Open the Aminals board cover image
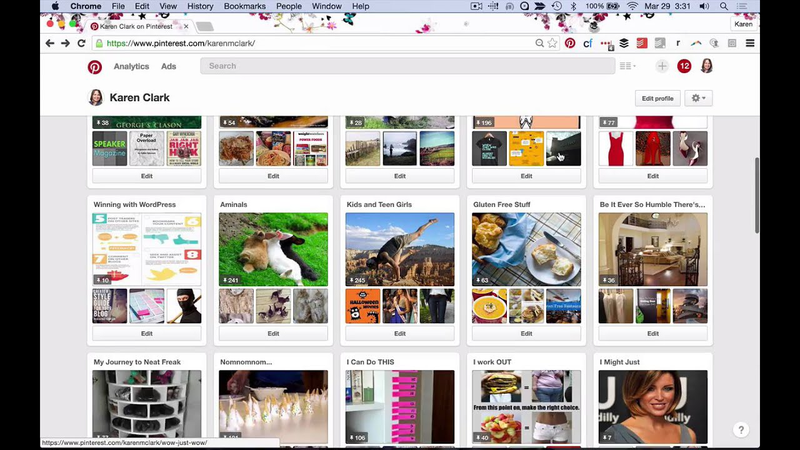Screen dimensions: 800x450 [273, 249]
